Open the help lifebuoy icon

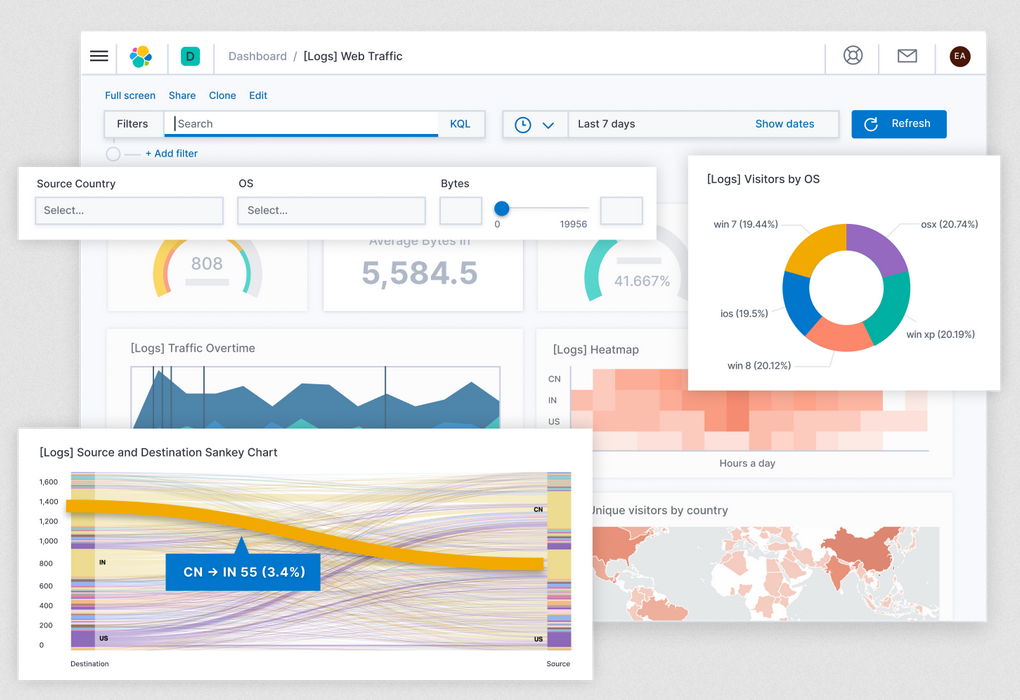(853, 56)
